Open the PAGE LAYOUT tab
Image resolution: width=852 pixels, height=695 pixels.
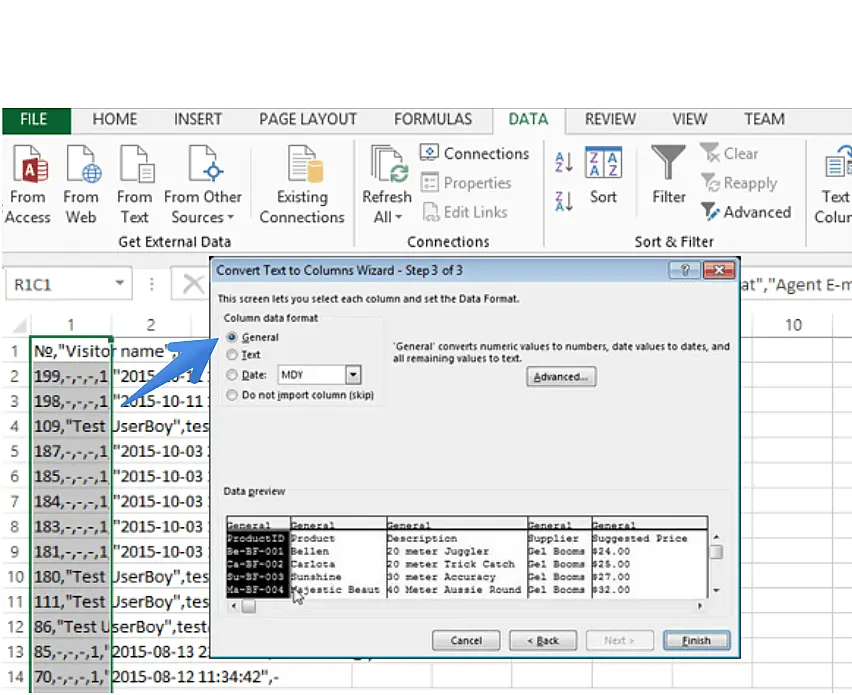[307, 119]
